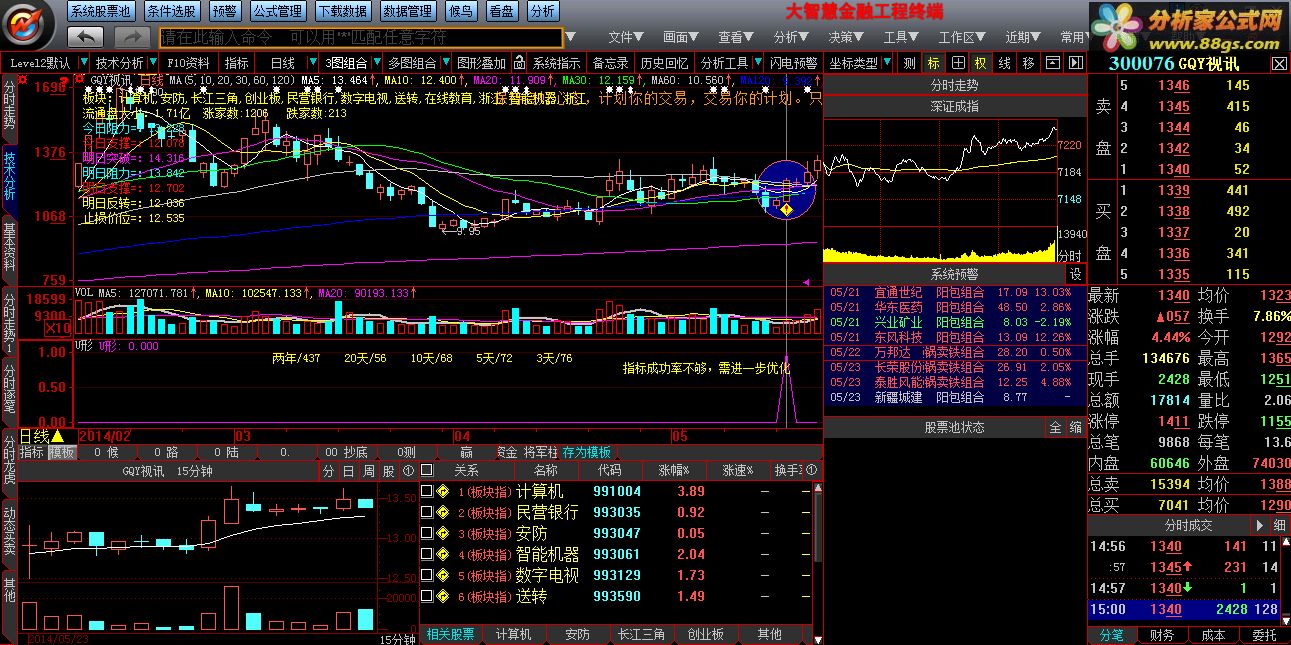1291x645 pixels.
Task: Click the 下载数据 button
Action: 342,11
